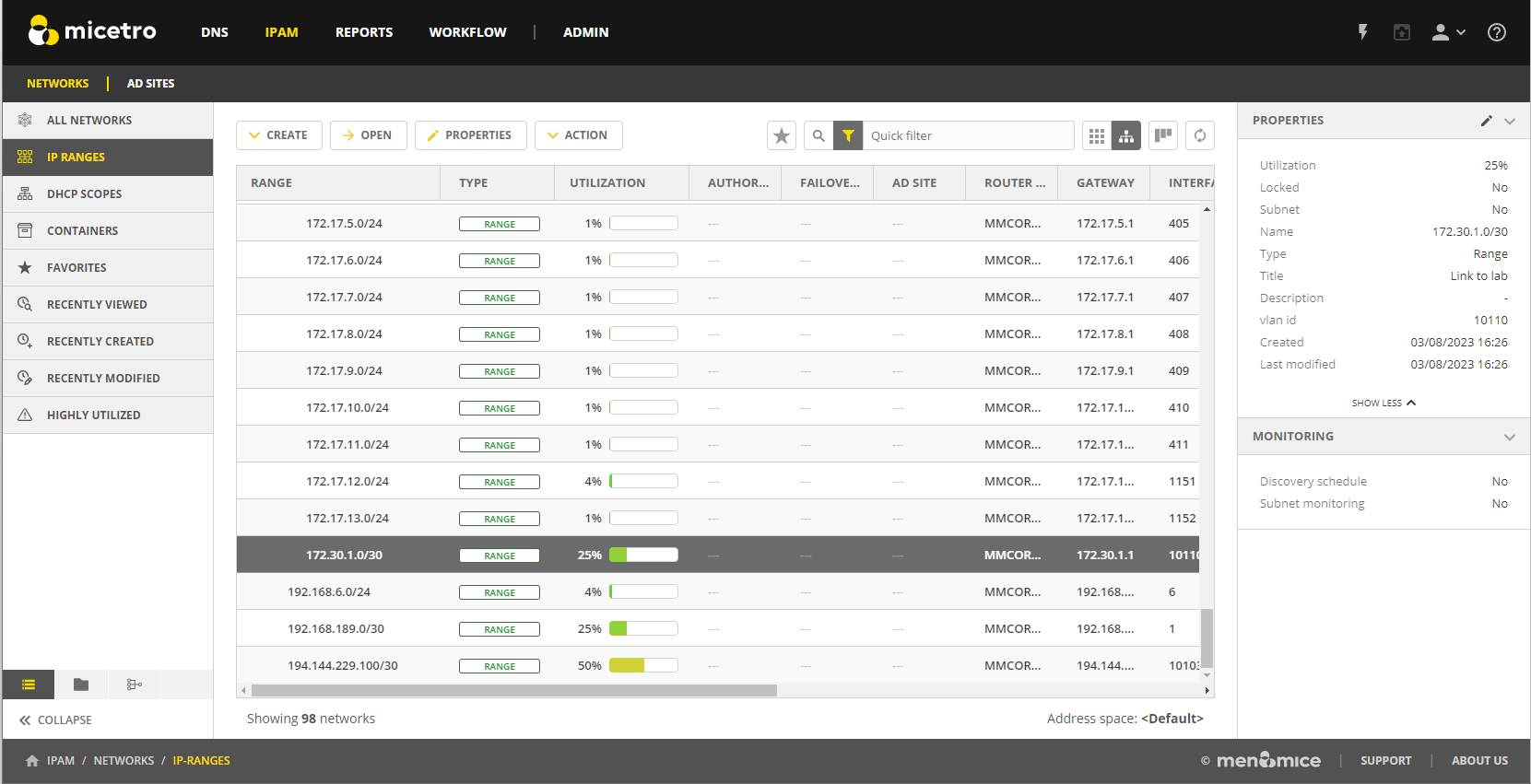Toggle the funnel filter button
This screenshot has width=1531, height=784.
pos(848,135)
